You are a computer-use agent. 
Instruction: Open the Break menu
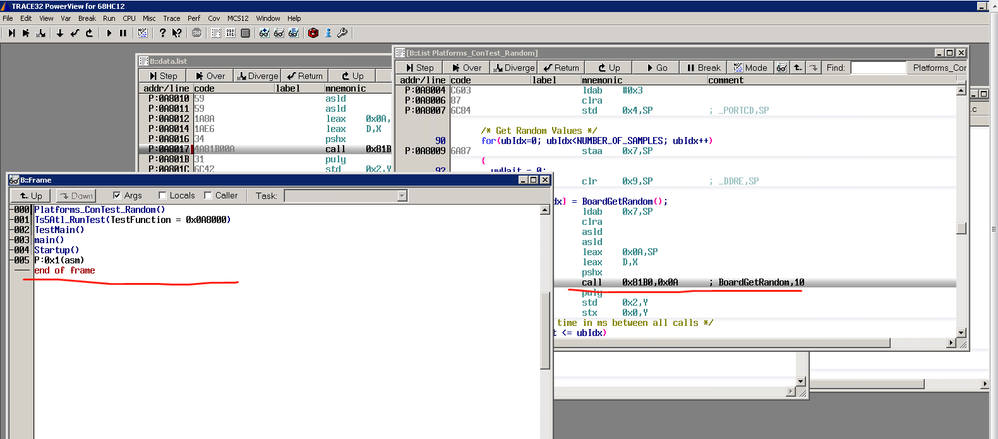coord(87,18)
